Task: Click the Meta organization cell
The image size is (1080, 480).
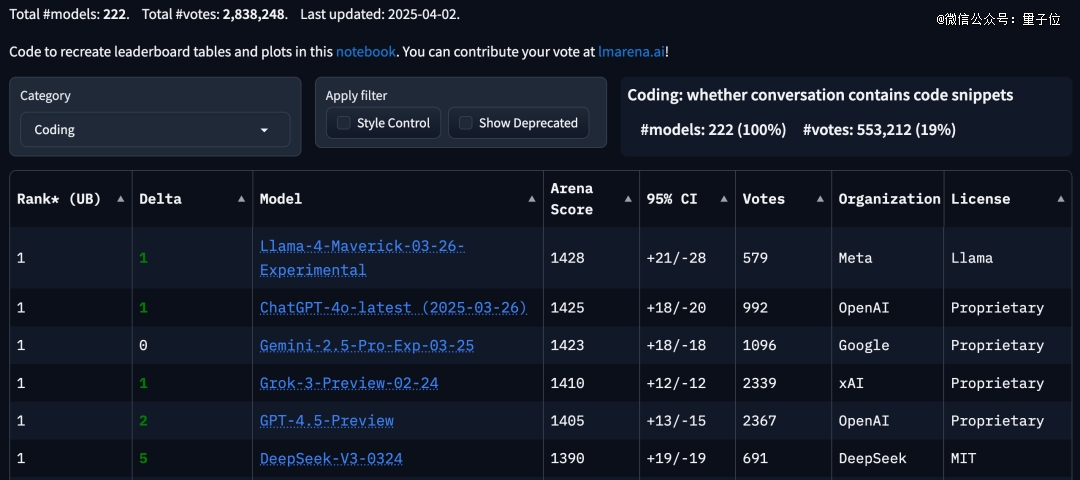Action: tap(855, 258)
